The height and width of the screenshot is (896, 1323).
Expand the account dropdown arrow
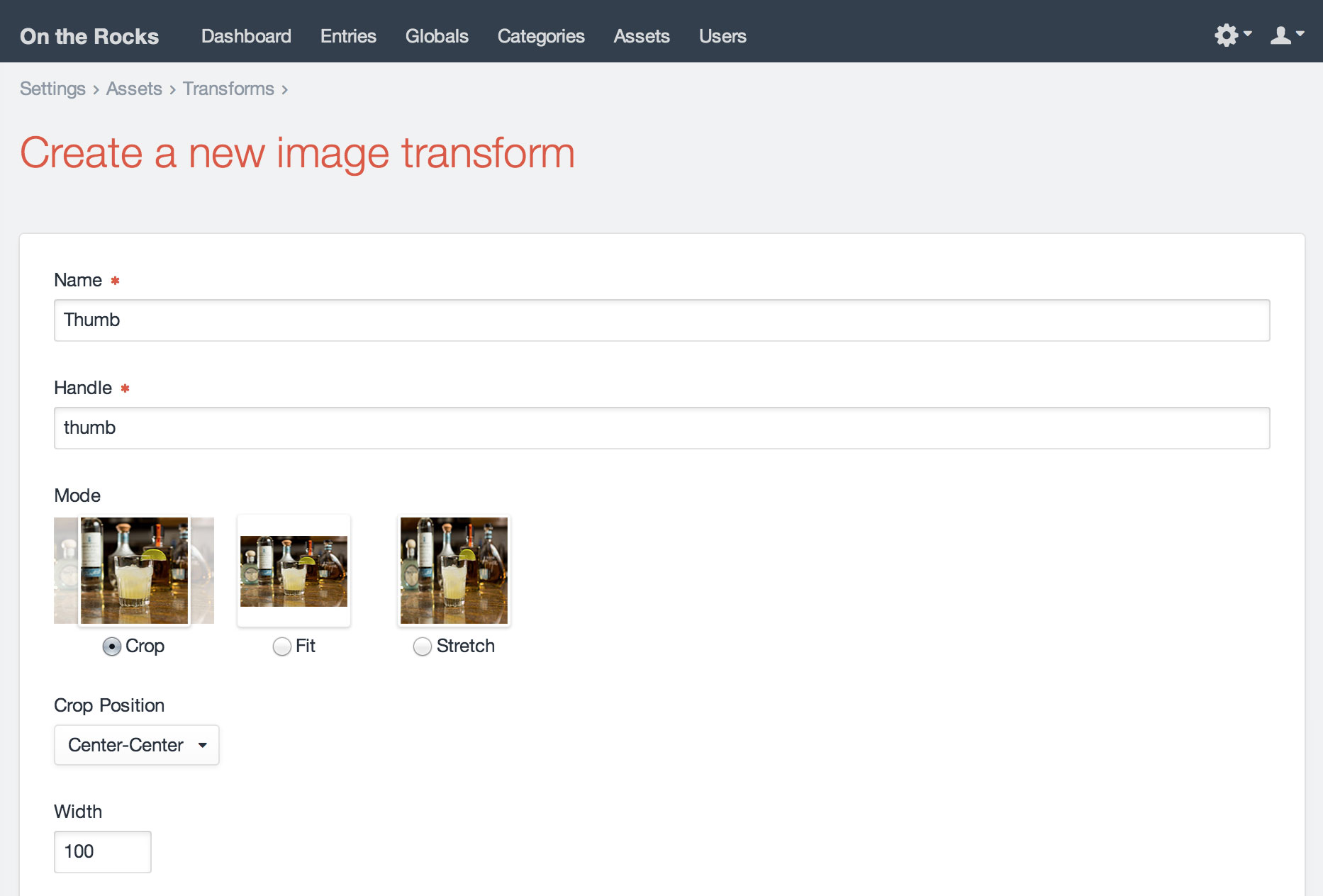(1300, 34)
